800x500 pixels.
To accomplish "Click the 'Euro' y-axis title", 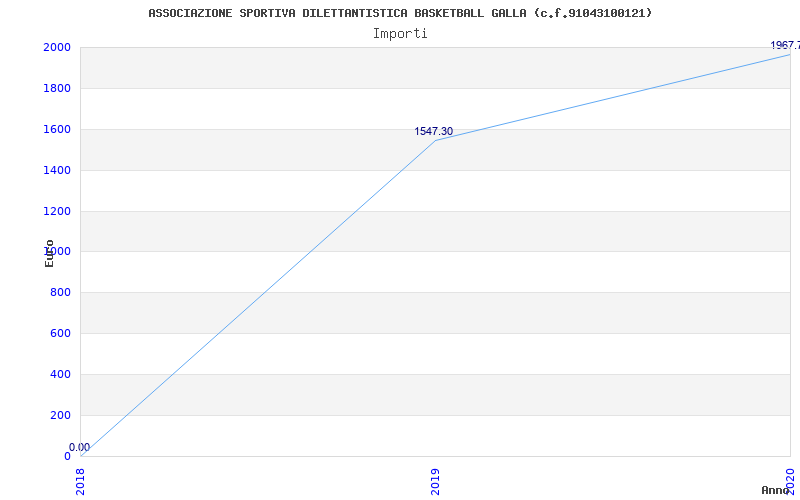I will click(x=49, y=253).
